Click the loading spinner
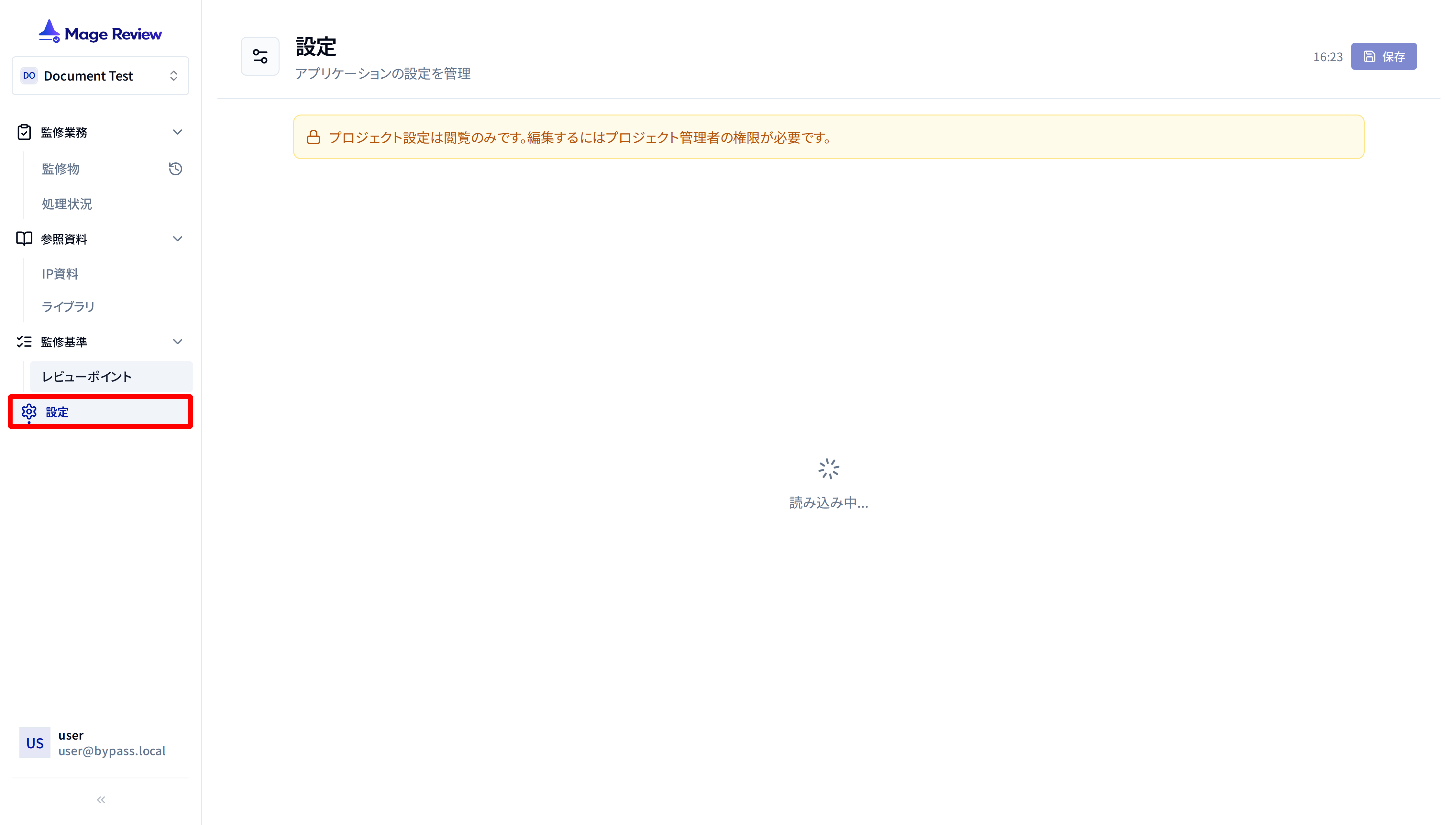Viewport: 1456px width, 825px height. pyautogui.click(x=828, y=468)
